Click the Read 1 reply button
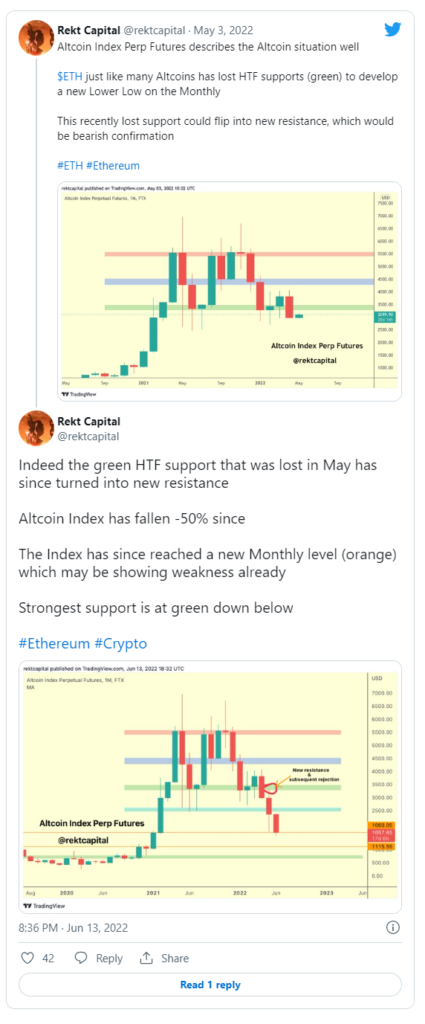425x1024 pixels. tap(210, 985)
